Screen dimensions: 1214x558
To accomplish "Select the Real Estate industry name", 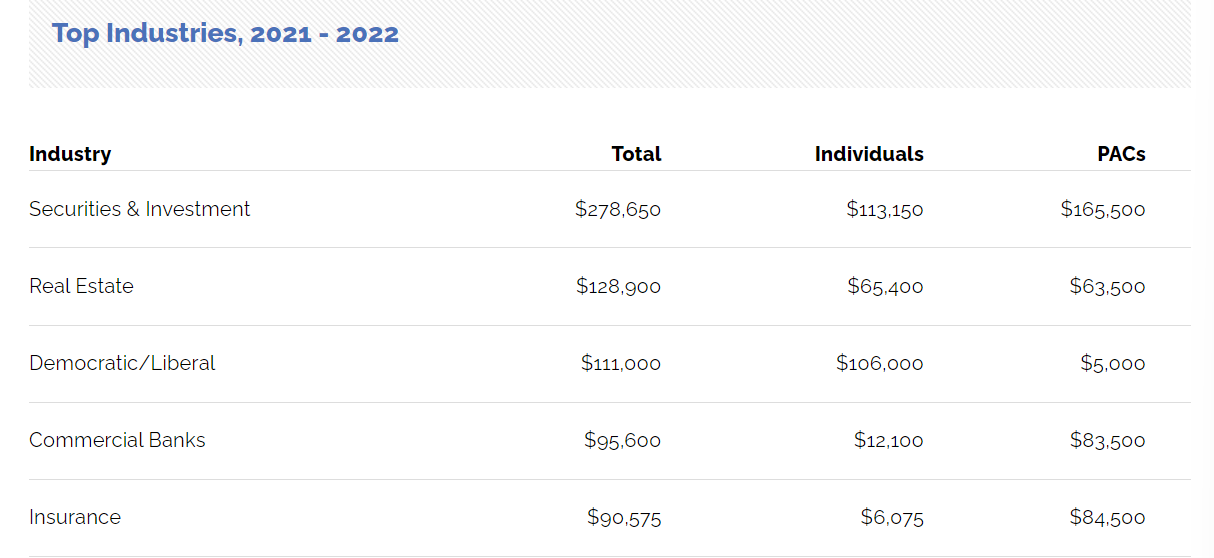I will 81,286.
